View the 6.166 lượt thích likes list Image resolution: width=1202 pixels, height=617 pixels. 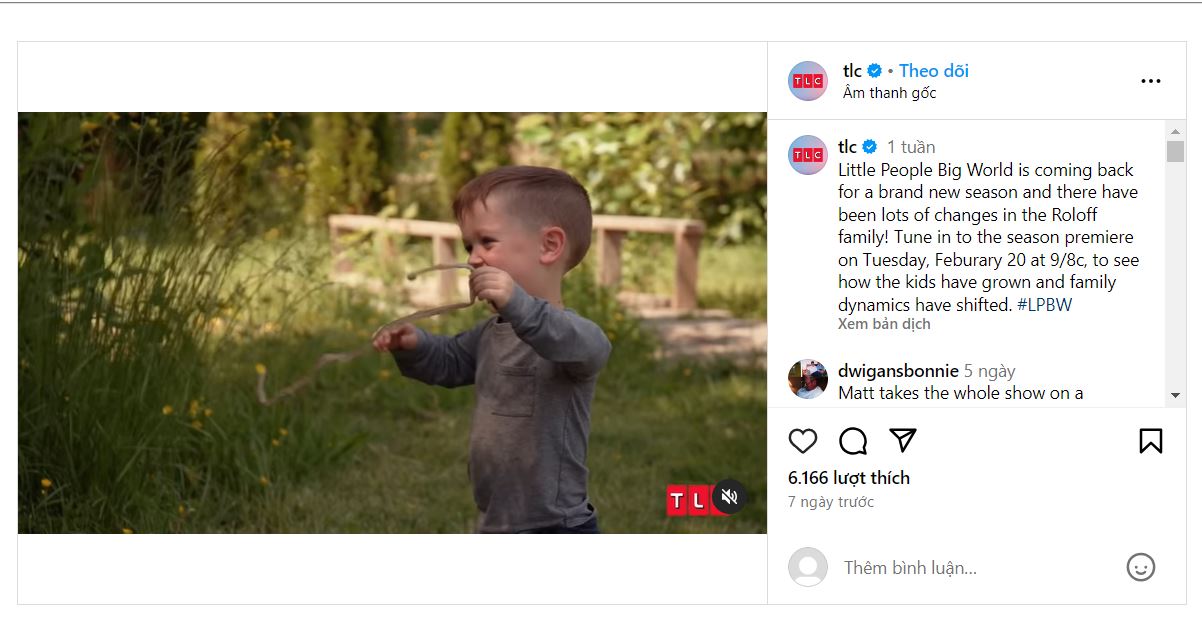click(848, 478)
